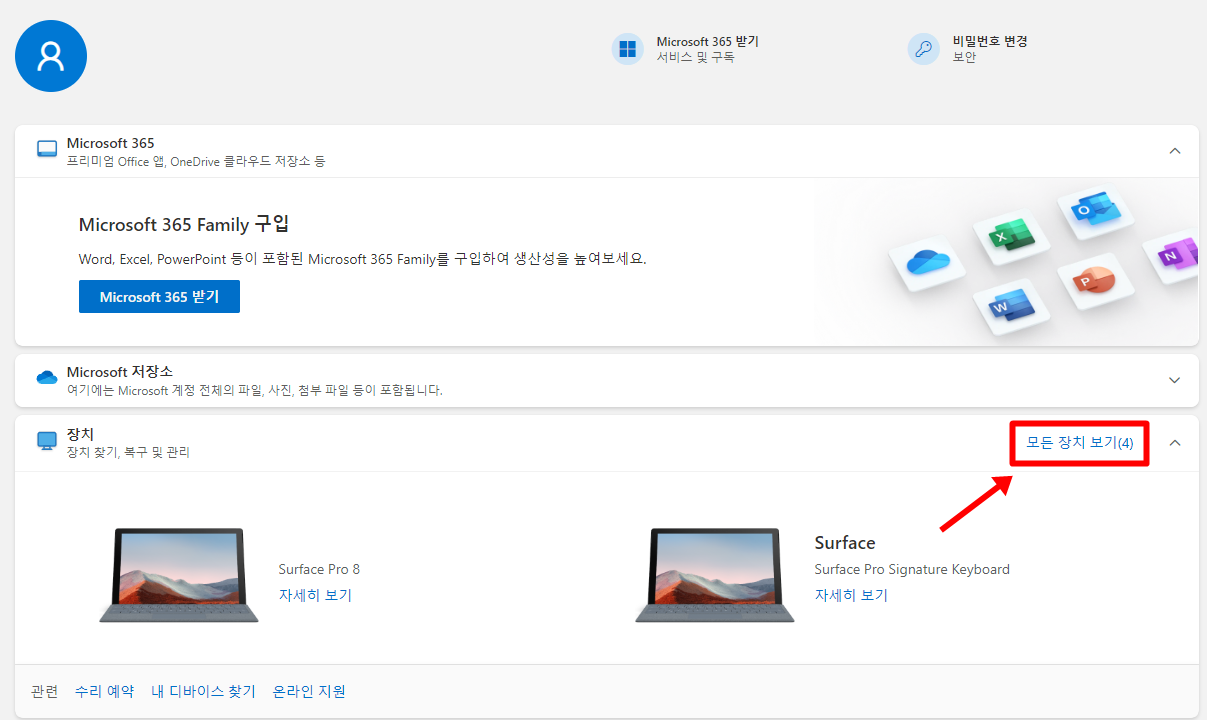The width and height of the screenshot is (1207, 720).
Task: Open 자세히 보기 under Surface Pro Signature Keyboard
Action: (x=851, y=595)
